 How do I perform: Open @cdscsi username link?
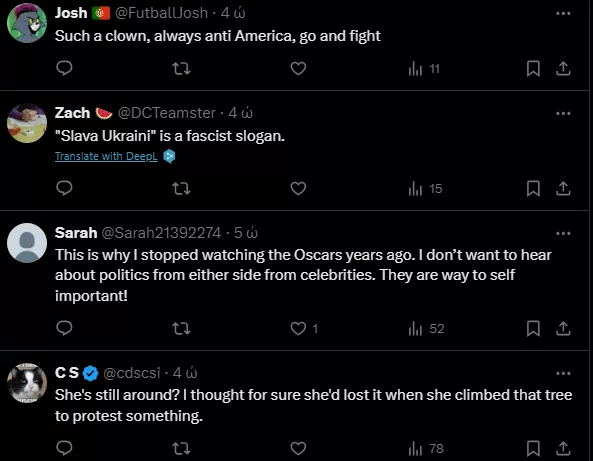[x=132, y=373]
